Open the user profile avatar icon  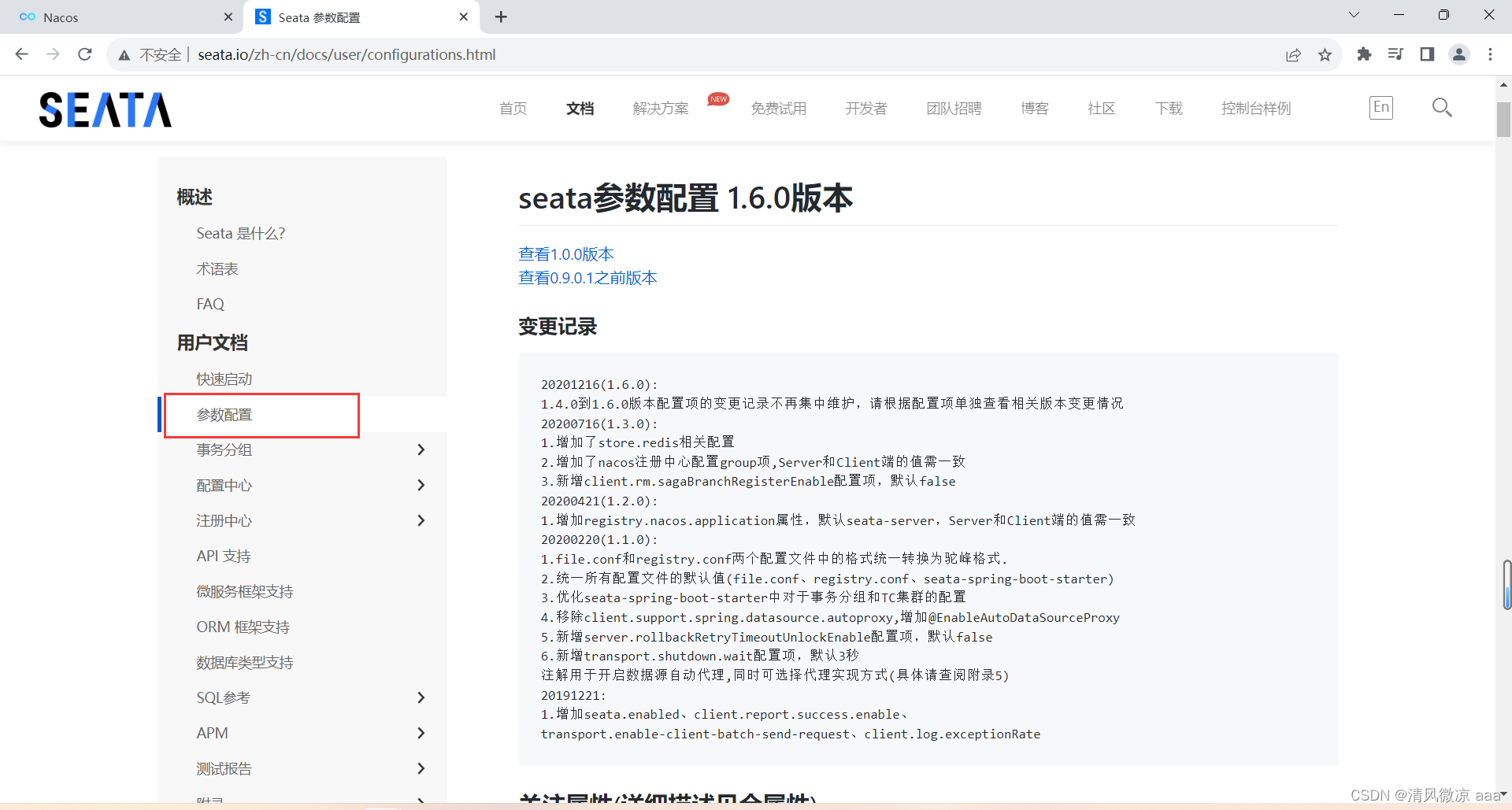pos(1458,54)
